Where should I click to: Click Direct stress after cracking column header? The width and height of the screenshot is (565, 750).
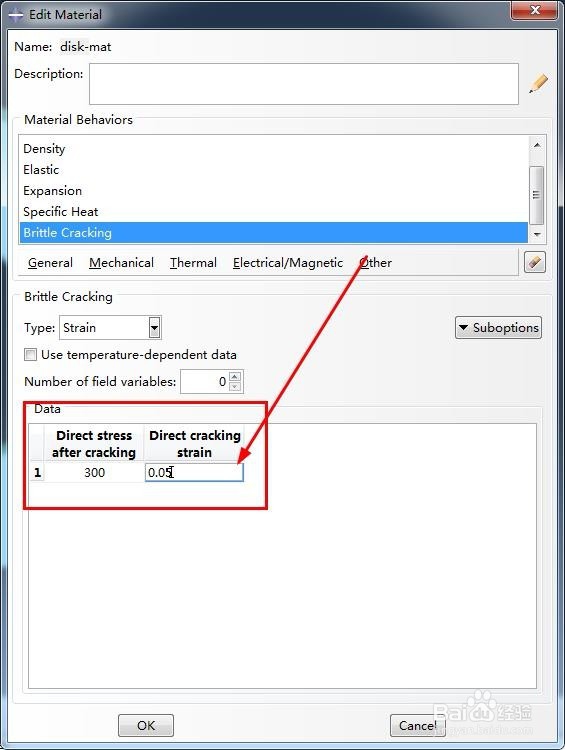click(94, 444)
